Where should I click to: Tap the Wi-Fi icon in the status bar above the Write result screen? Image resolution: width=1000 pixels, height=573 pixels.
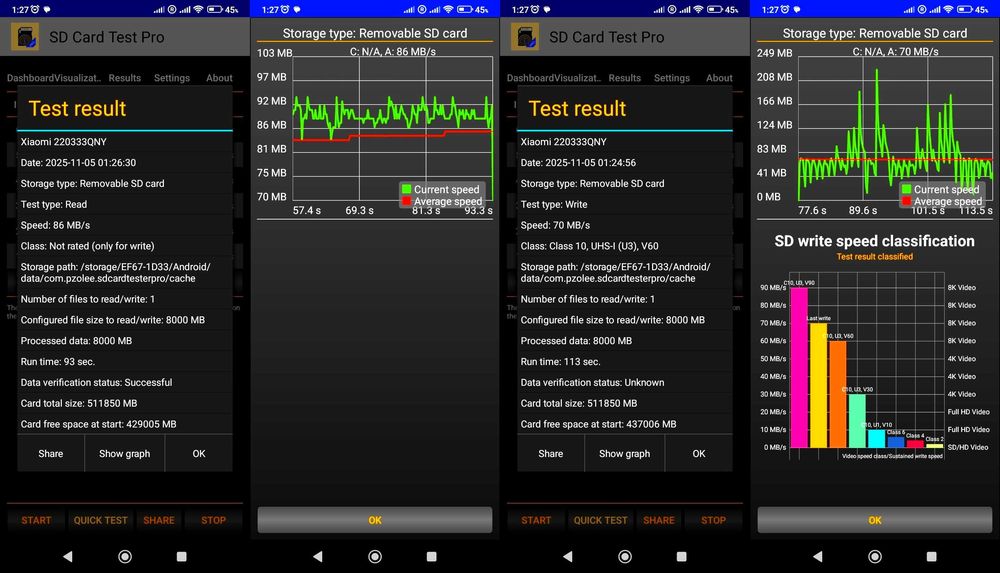(x=698, y=9)
